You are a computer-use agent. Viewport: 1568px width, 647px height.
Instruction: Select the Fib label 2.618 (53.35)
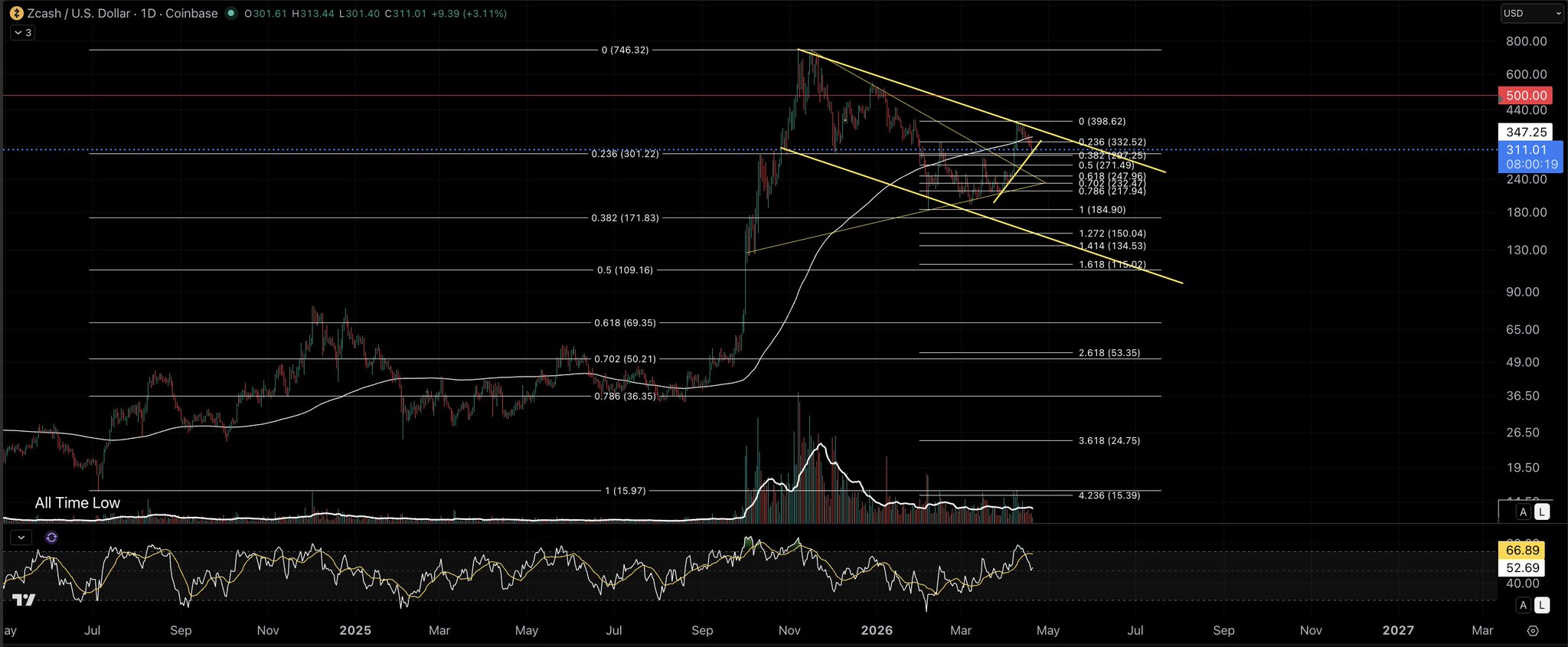(1109, 353)
